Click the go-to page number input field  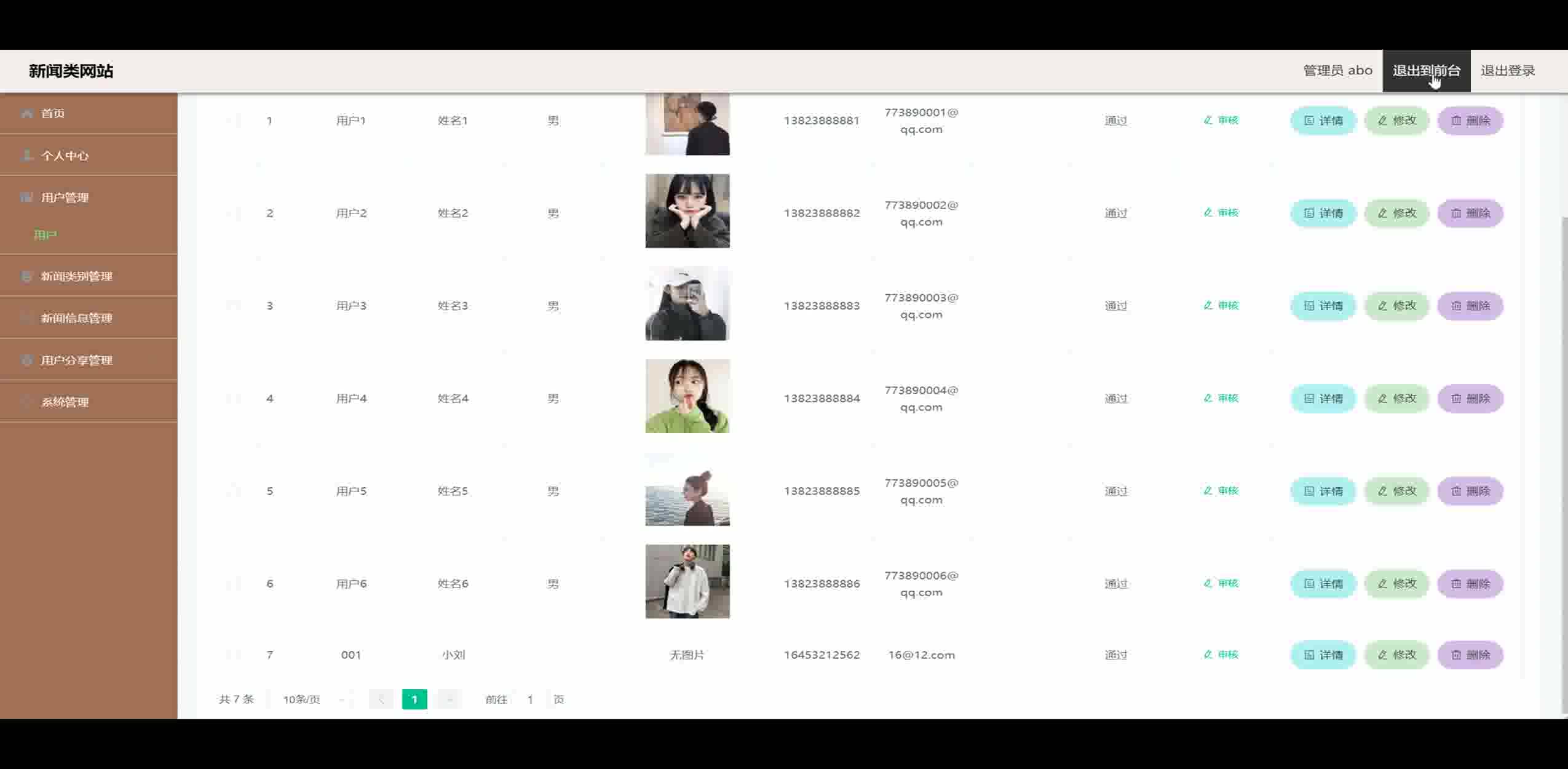530,699
